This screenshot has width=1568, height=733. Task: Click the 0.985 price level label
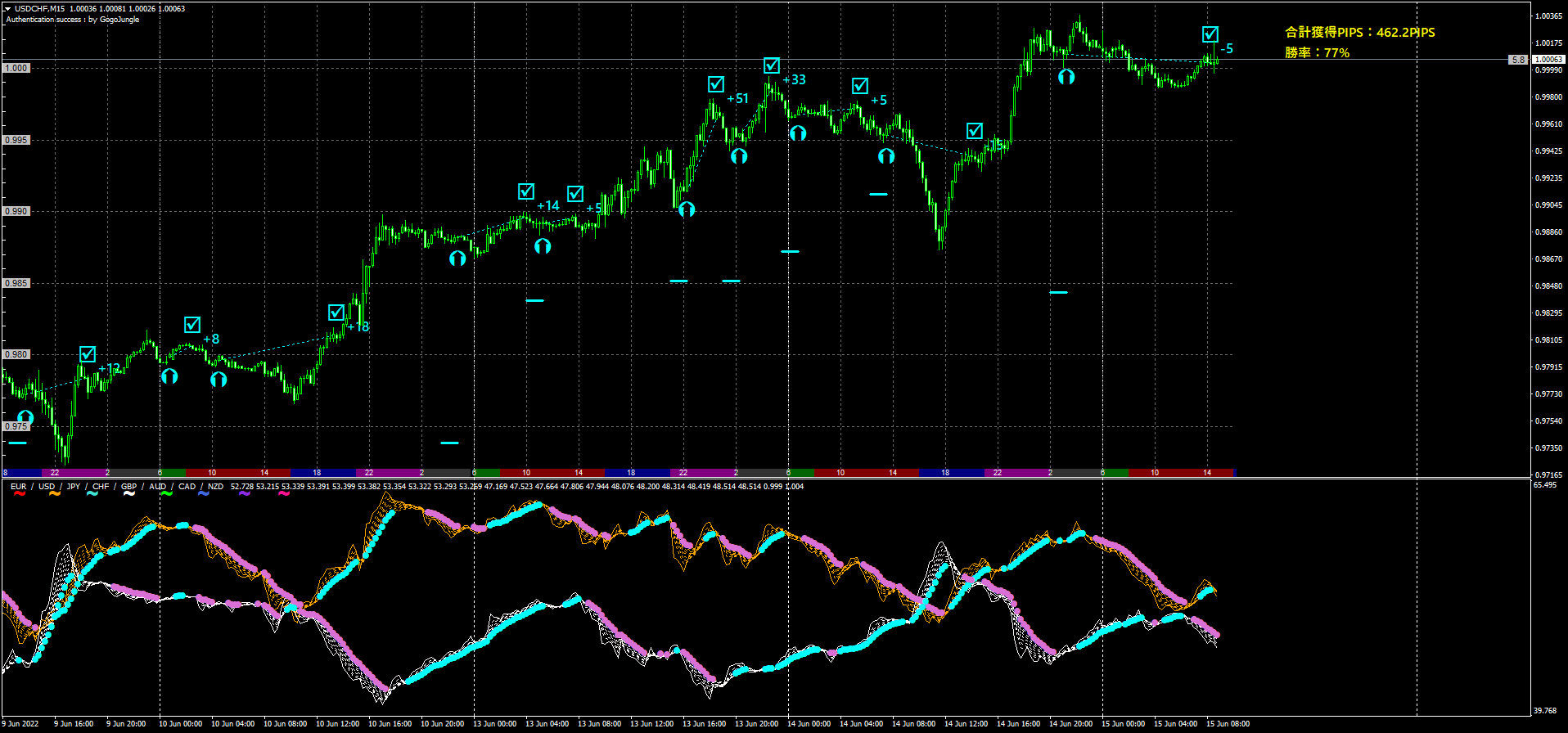pos(16,283)
